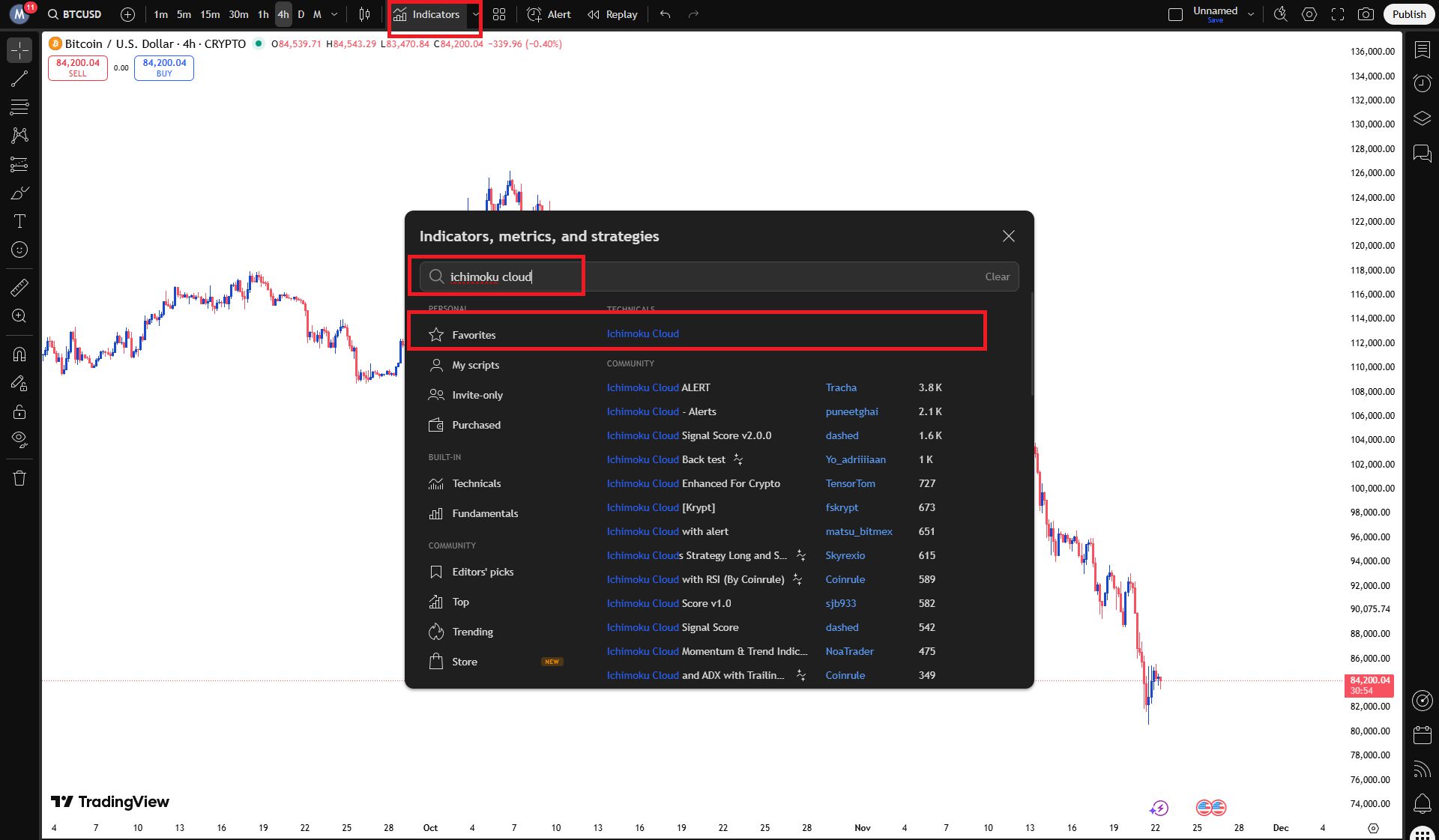The width and height of the screenshot is (1439, 840).
Task: Toggle lock all drawings
Action: point(19,411)
